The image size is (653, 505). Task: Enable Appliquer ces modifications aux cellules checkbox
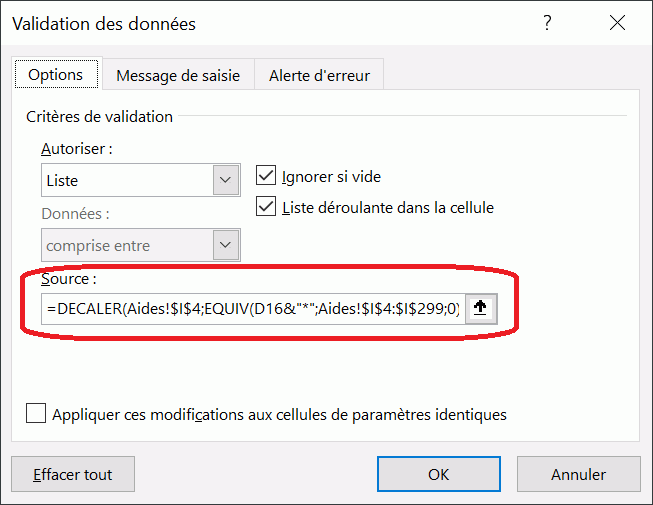37,414
